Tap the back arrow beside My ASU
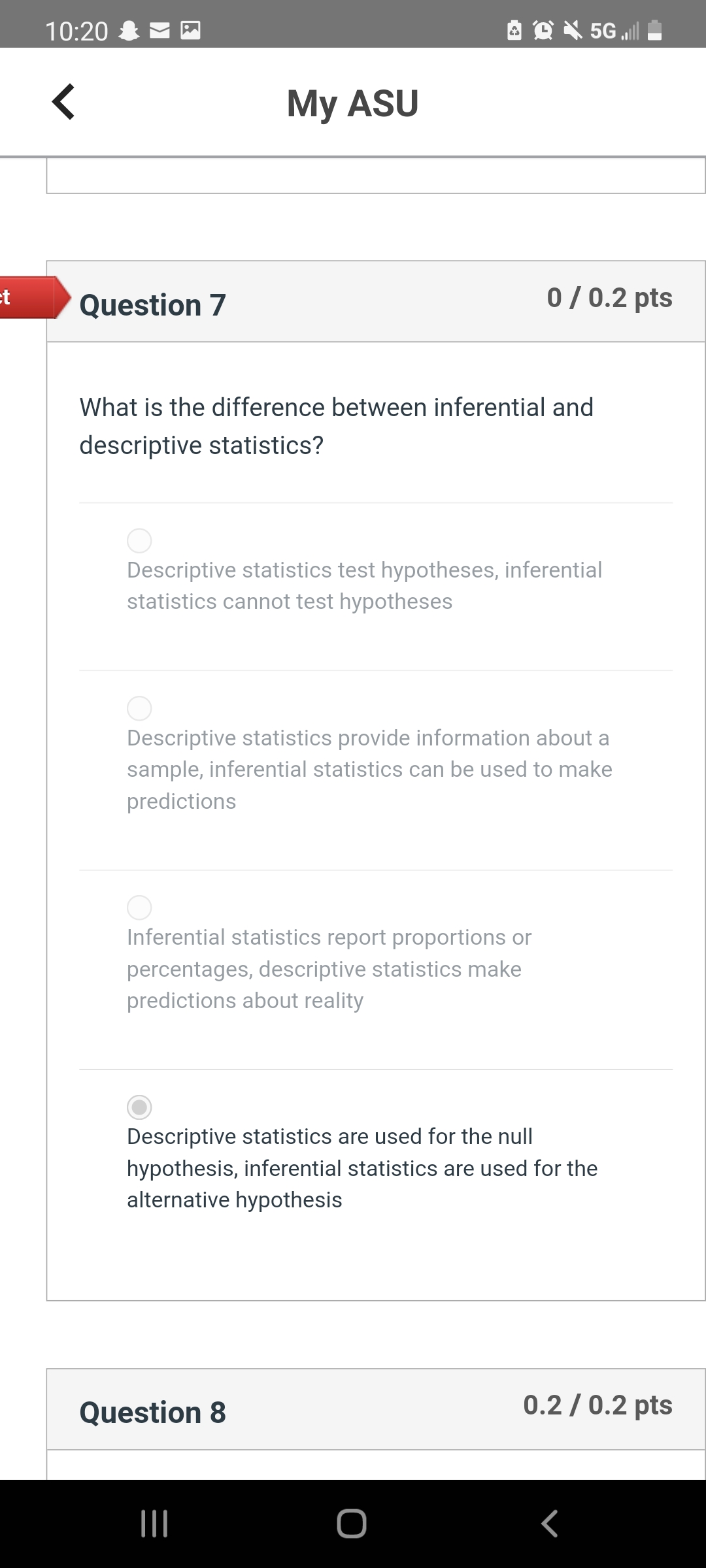Screen dimensions: 706x1568 (x=63, y=102)
